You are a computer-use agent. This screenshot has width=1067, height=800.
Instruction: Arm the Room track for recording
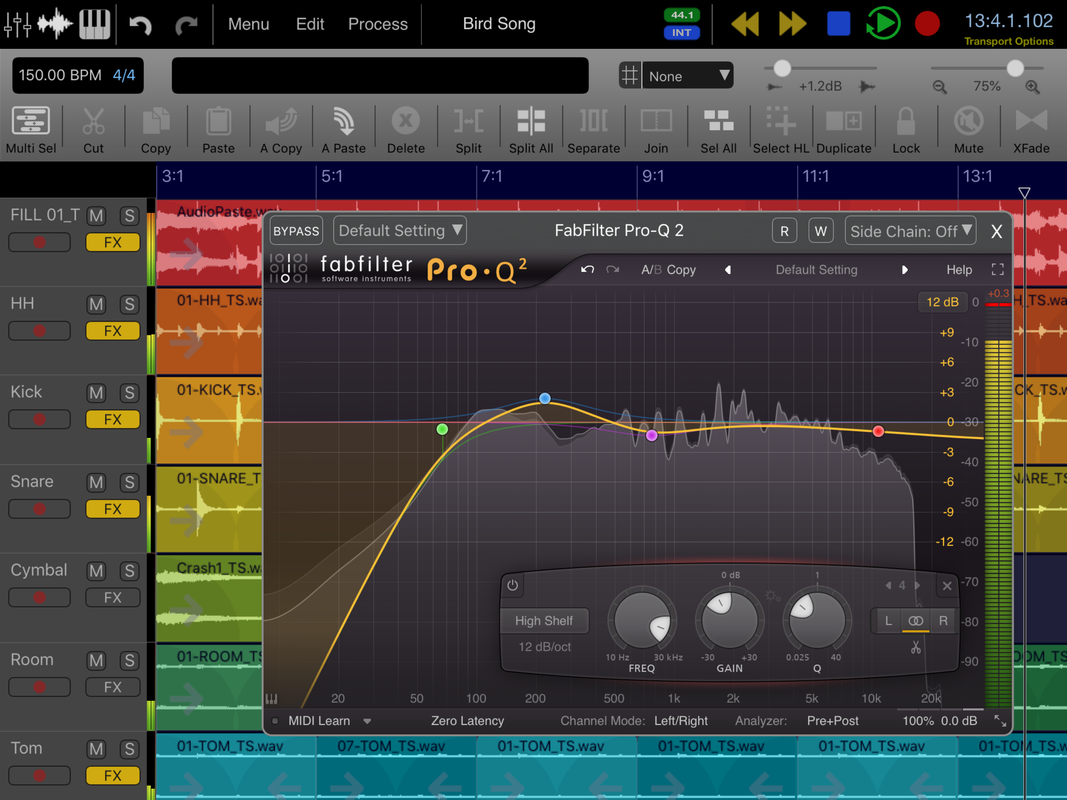pyautogui.click(x=39, y=687)
